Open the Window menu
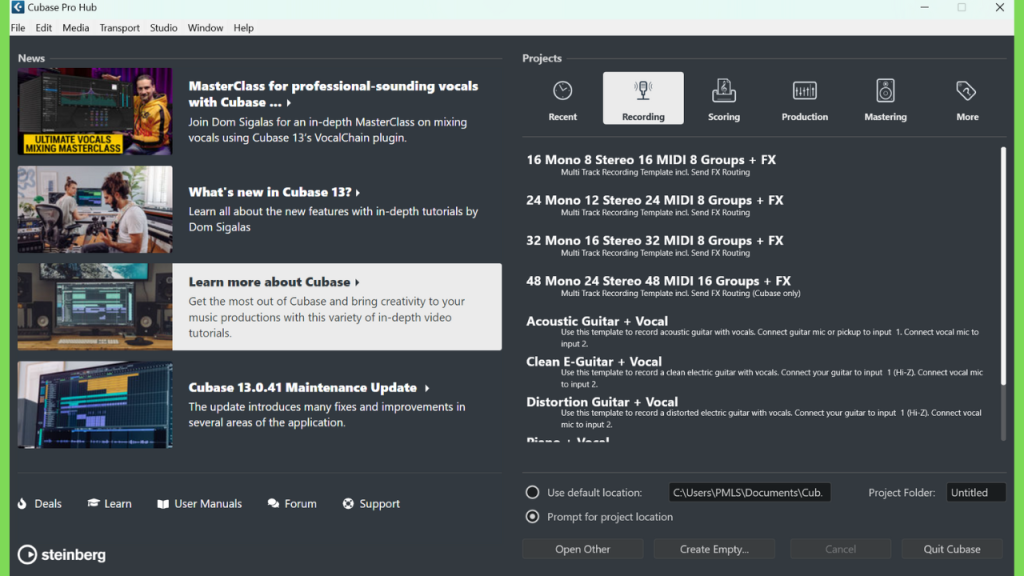The height and width of the screenshot is (576, 1024). (x=205, y=28)
